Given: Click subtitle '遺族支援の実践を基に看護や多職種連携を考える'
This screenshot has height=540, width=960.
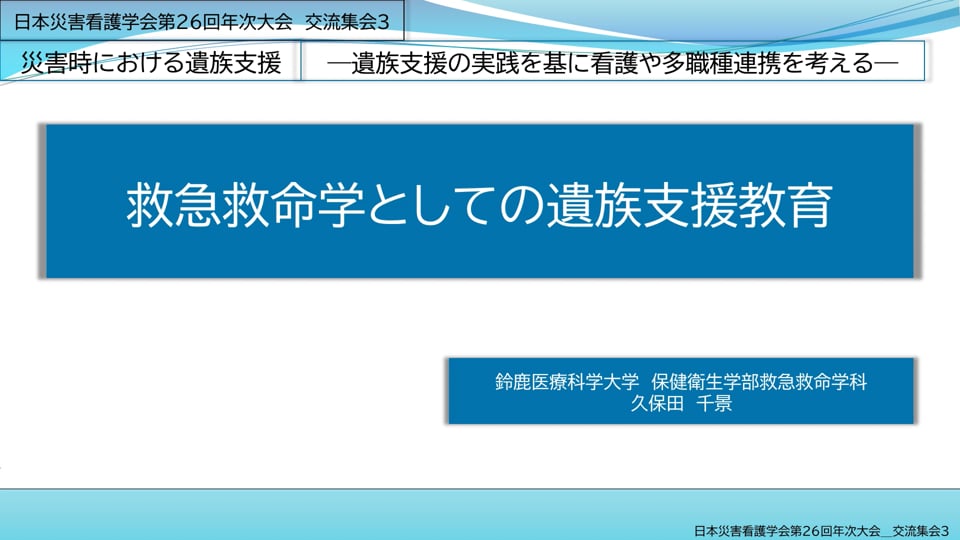Looking at the screenshot, I should [x=612, y=63].
